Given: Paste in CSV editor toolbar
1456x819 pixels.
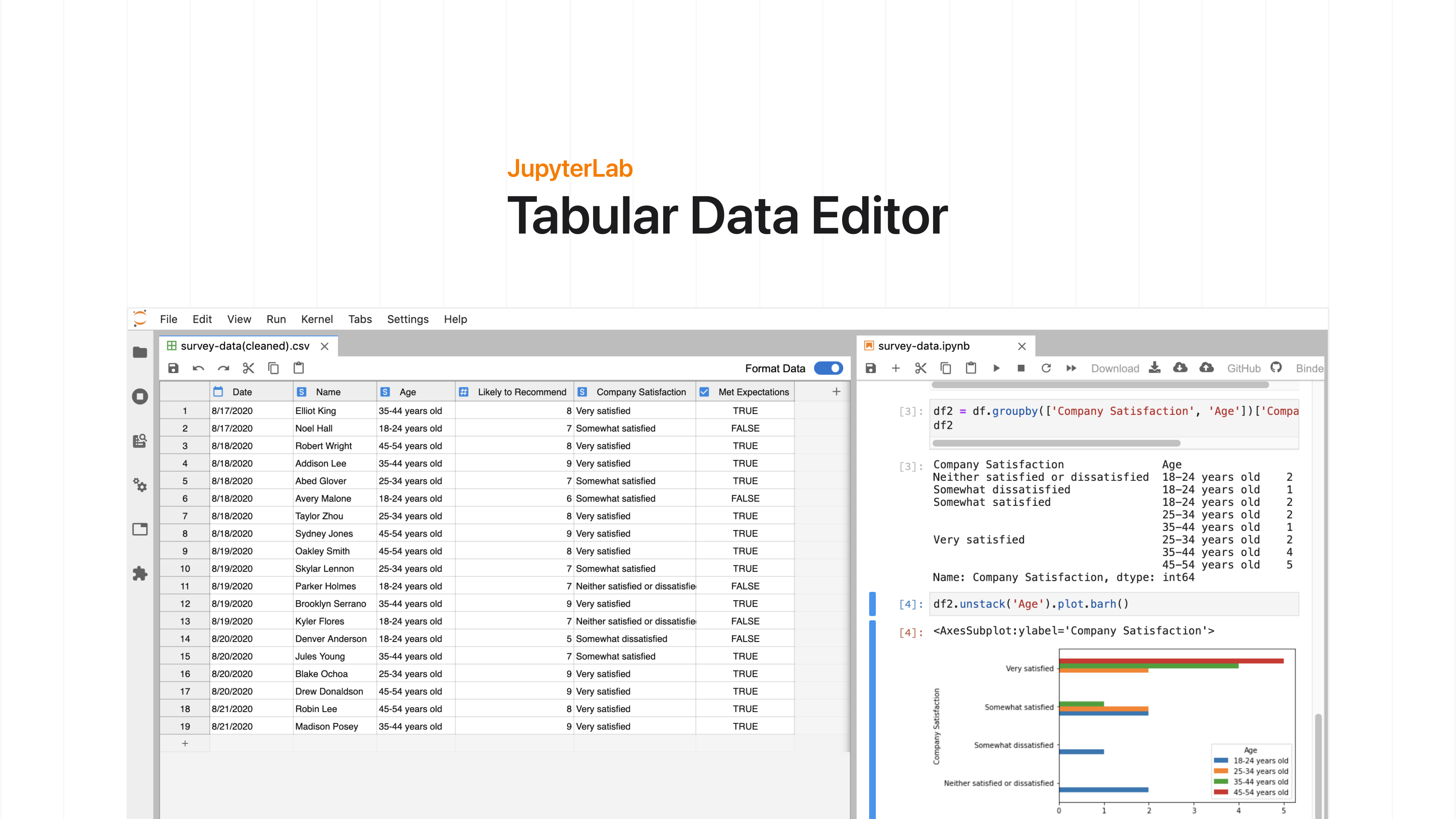Looking at the screenshot, I should [x=298, y=369].
